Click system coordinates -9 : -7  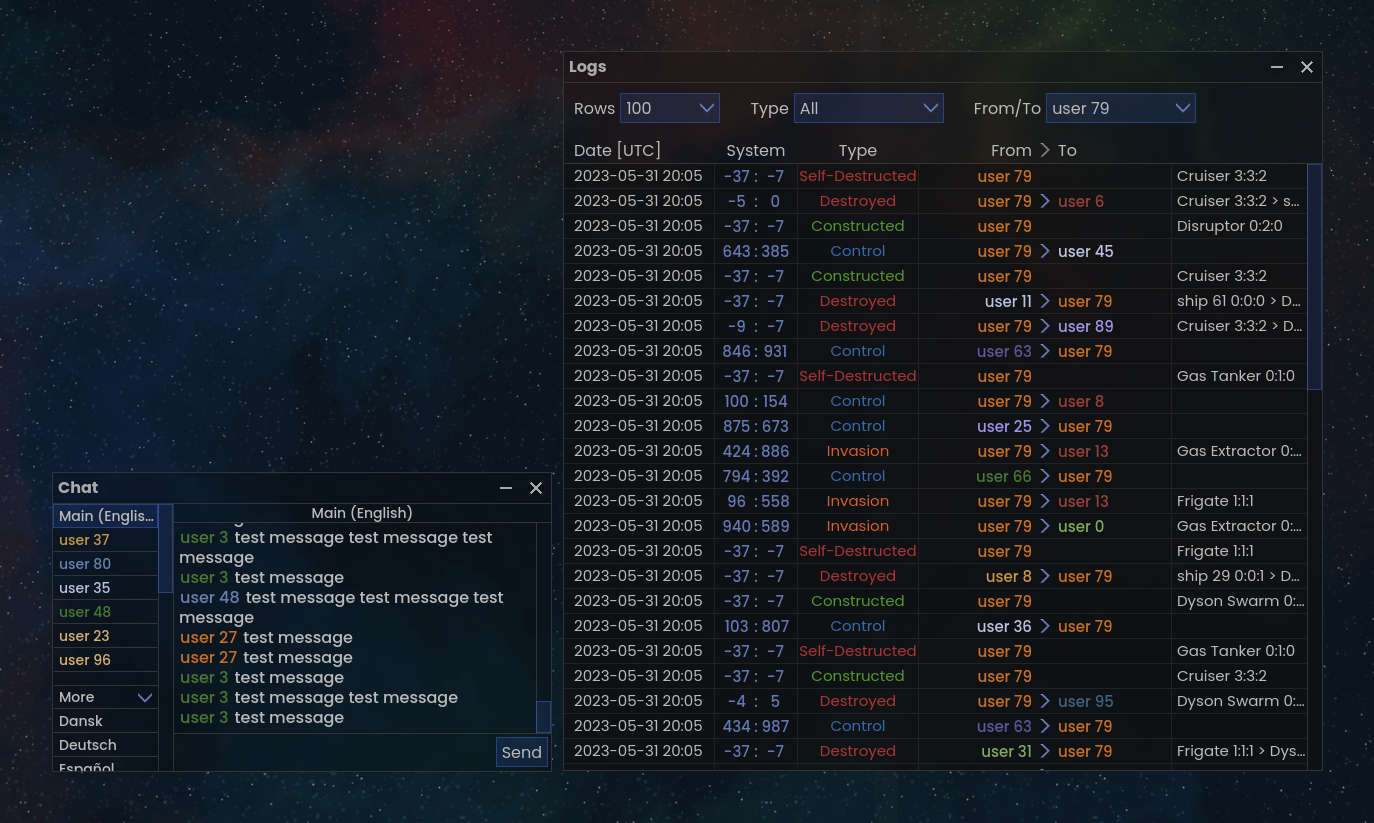[x=756, y=326]
